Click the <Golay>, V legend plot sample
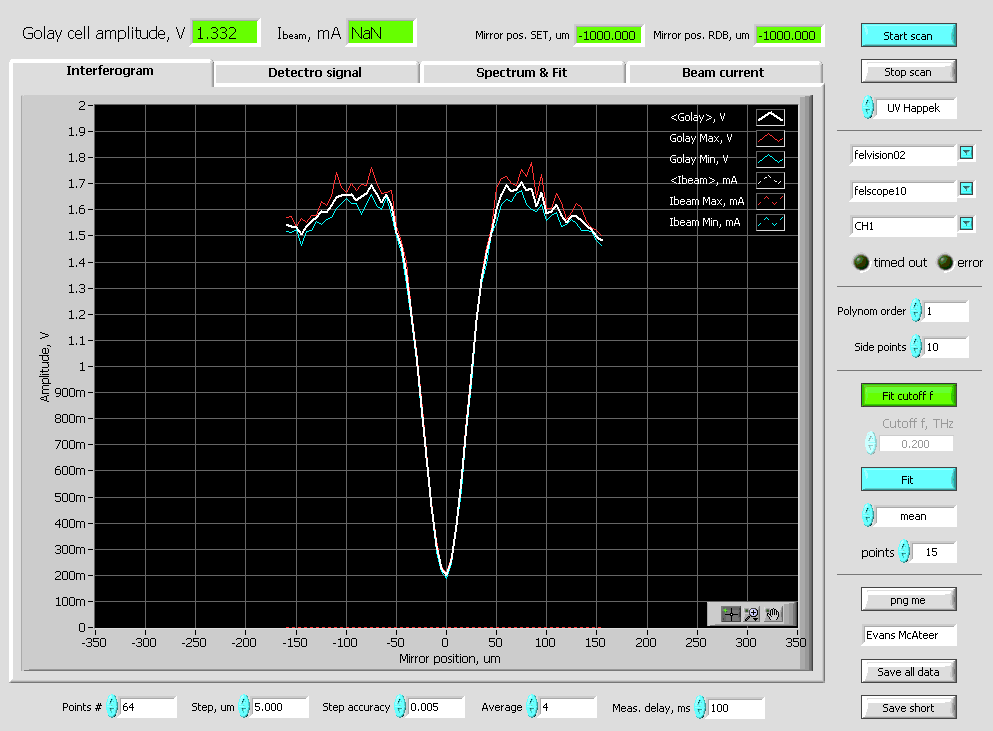Viewport: 993px width, 731px height. [770, 117]
